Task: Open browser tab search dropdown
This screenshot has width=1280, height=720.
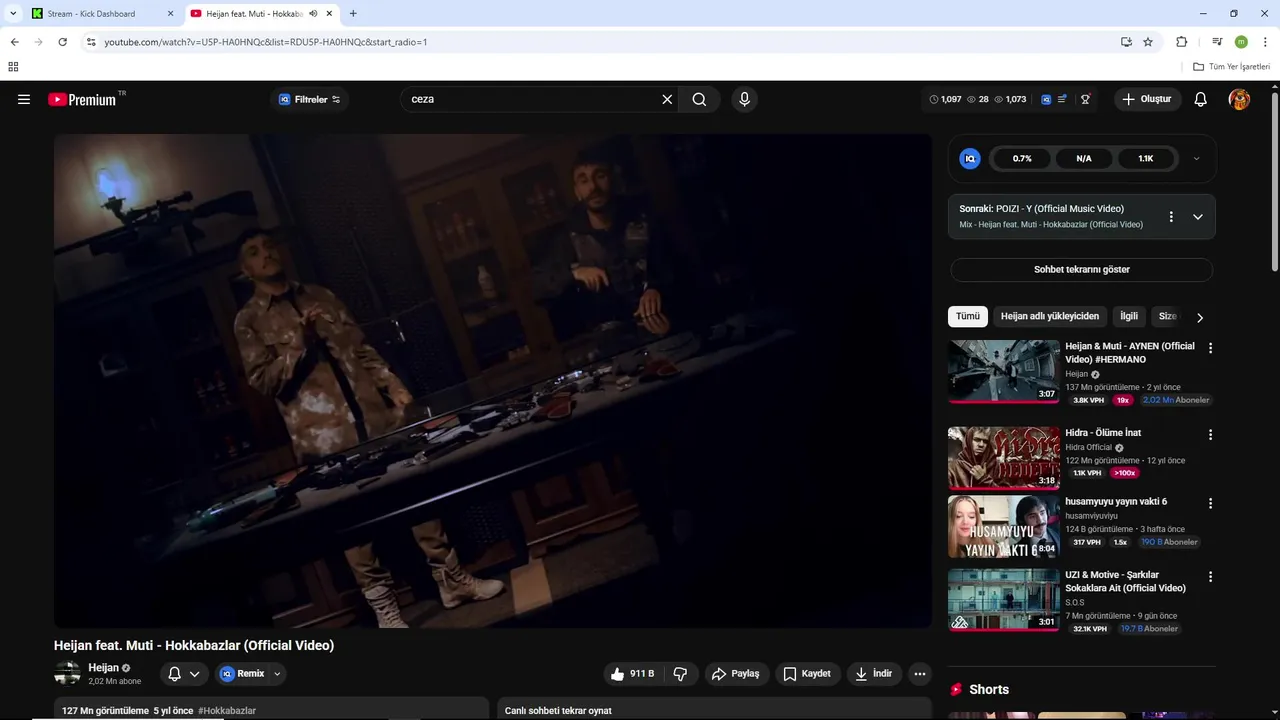Action: point(13,14)
